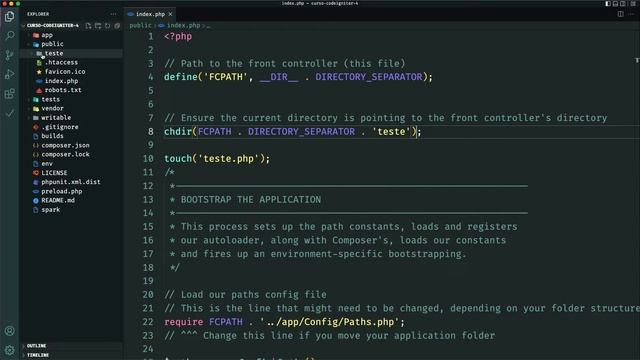Click 'teste.php' string on line 10
640x360 pixels.
click(229, 158)
